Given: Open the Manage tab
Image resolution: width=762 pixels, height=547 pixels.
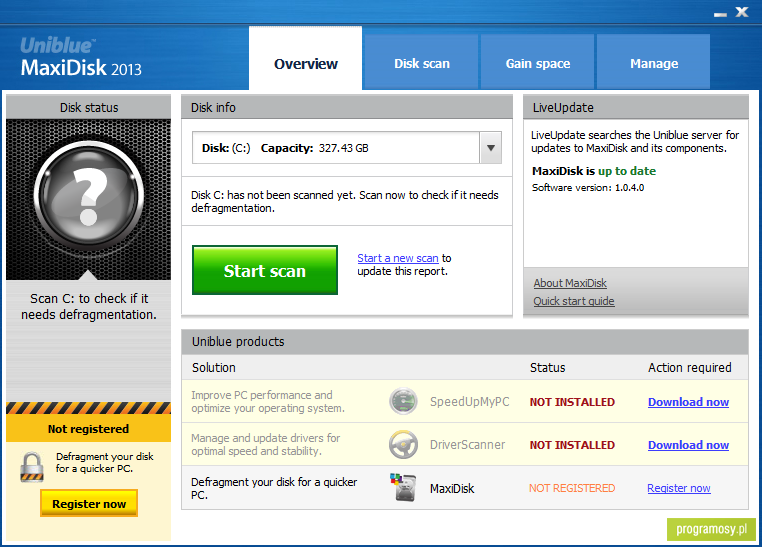Looking at the screenshot, I should (654, 62).
